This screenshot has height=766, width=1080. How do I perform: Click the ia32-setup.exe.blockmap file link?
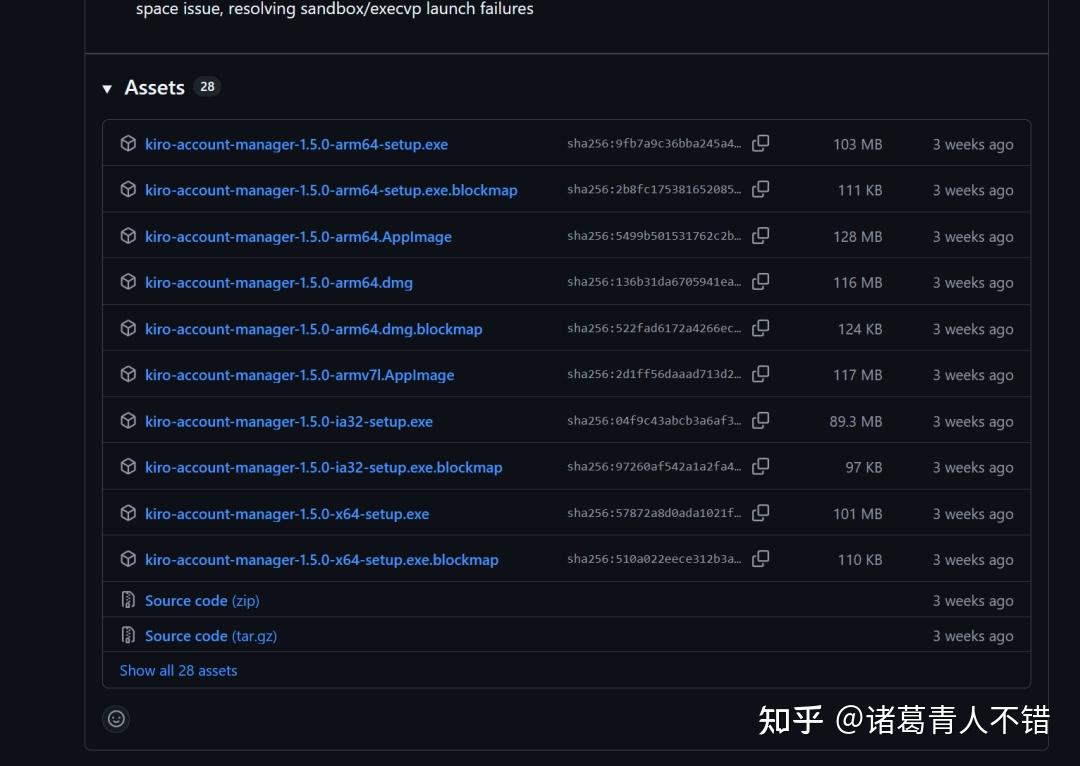[x=323, y=467]
